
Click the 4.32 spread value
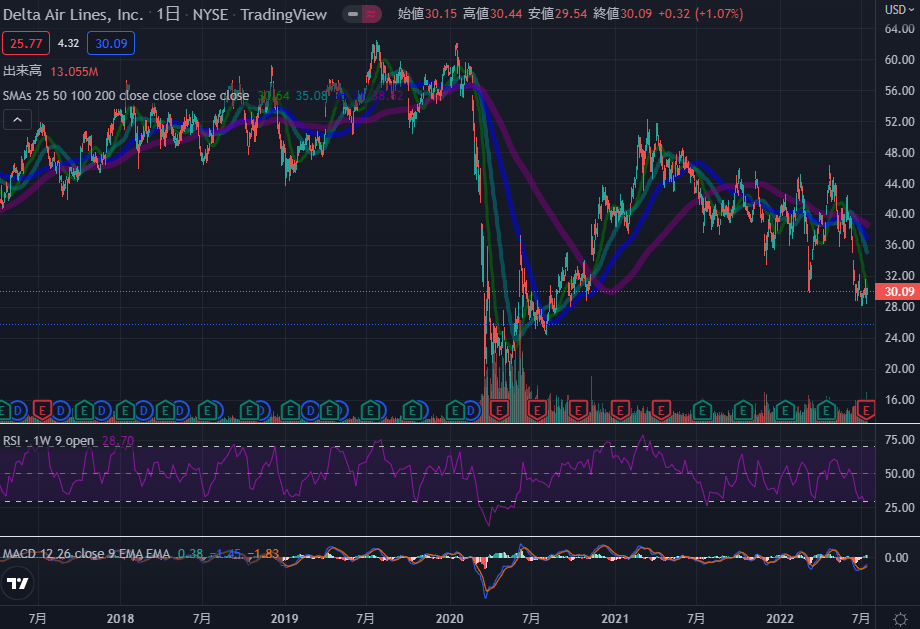pos(68,43)
